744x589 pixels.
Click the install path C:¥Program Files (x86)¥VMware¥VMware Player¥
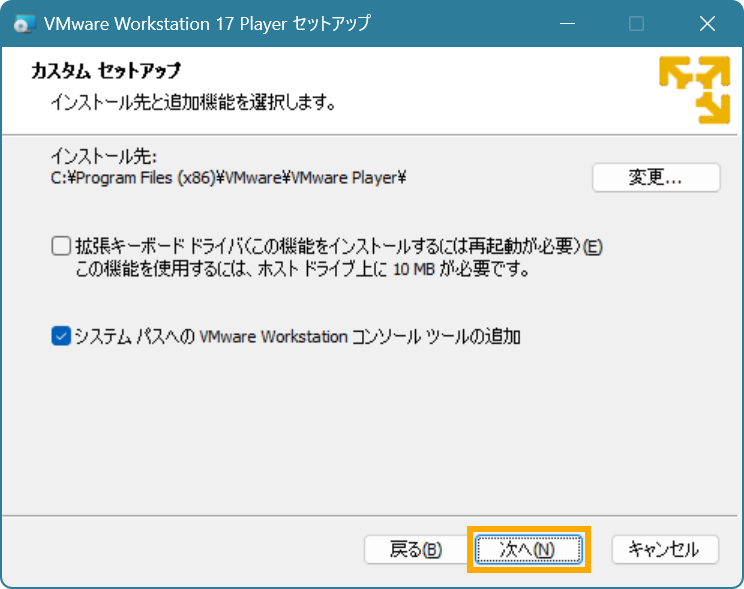coord(228,178)
